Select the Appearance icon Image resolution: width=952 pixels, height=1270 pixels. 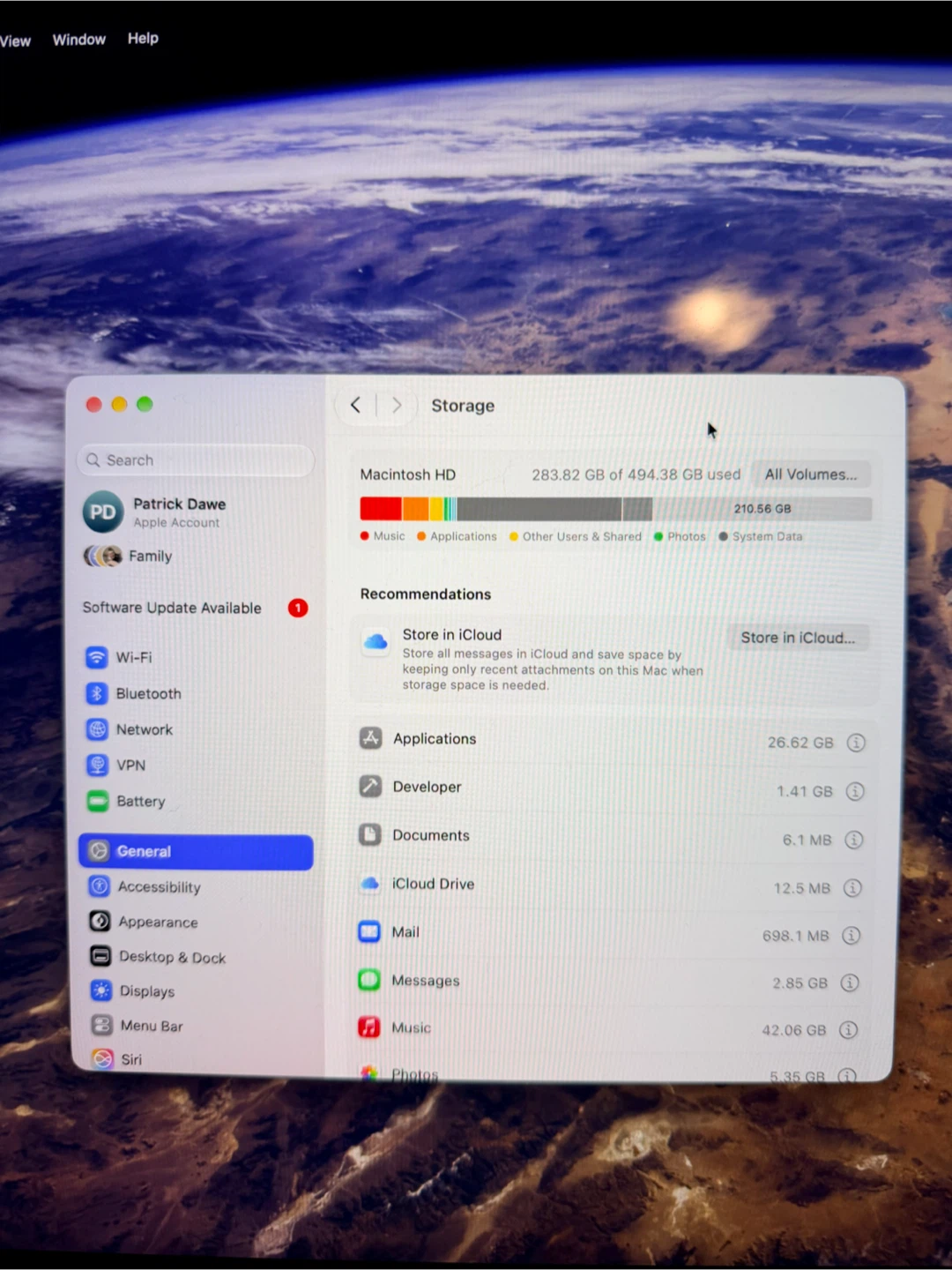pyautogui.click(x=100, y=922)
